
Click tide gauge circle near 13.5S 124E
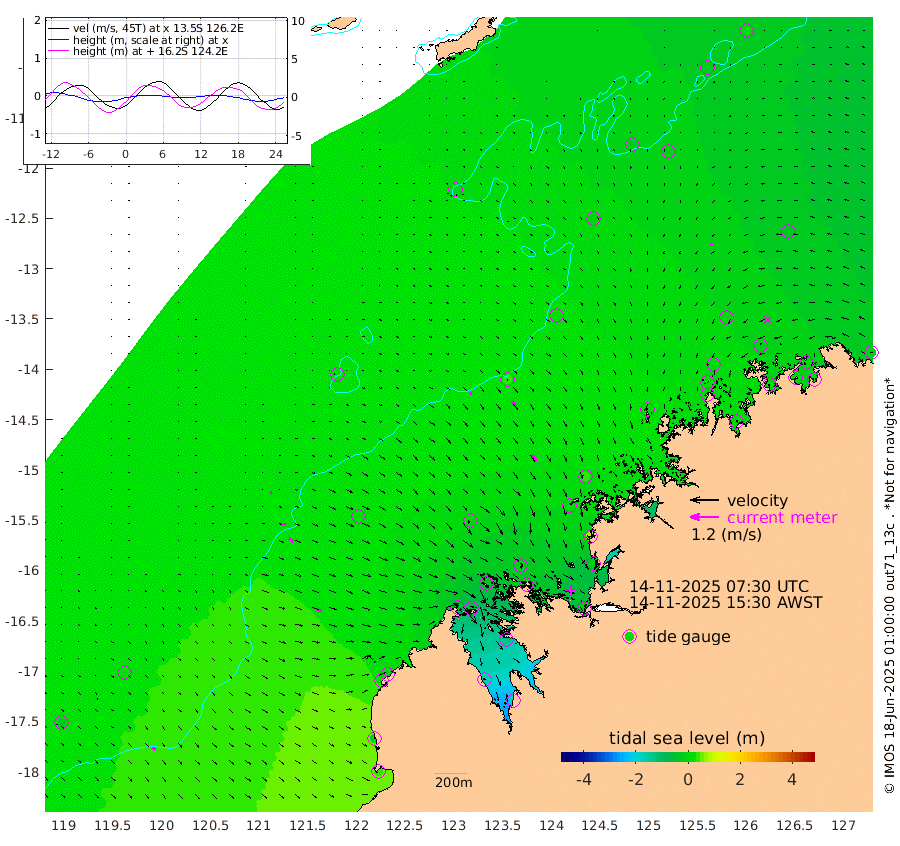click(x=556, y=316)
